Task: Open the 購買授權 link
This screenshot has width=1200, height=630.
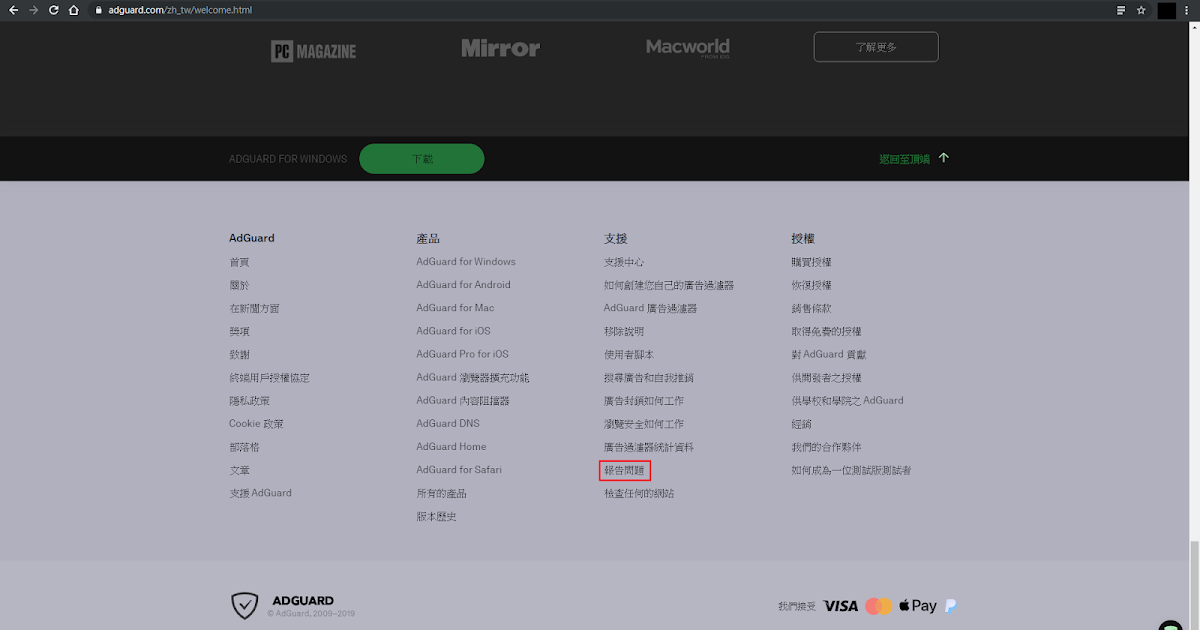Action: [x=811, y=262]
